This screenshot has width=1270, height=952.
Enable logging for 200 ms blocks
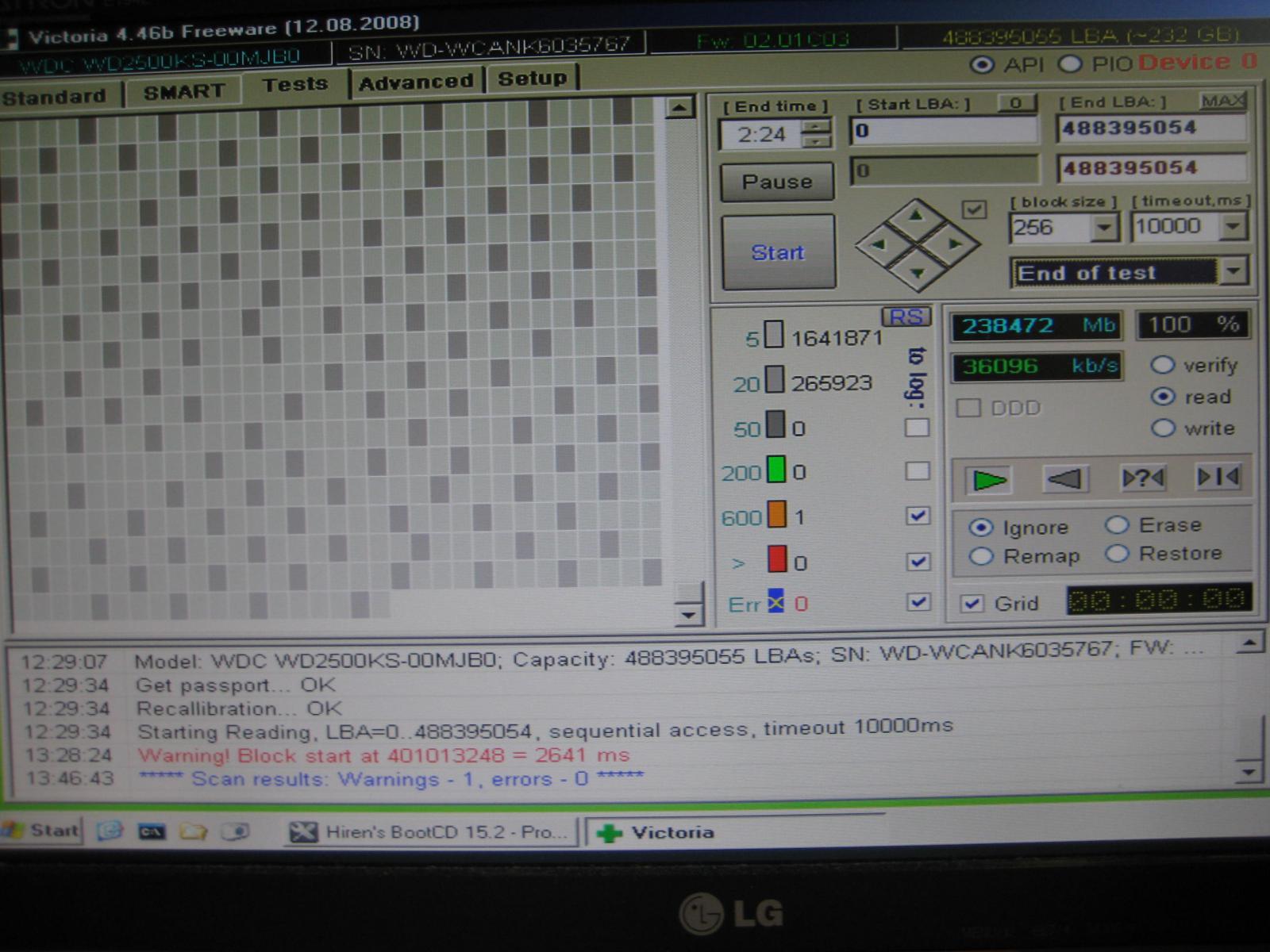coord(918,471)
